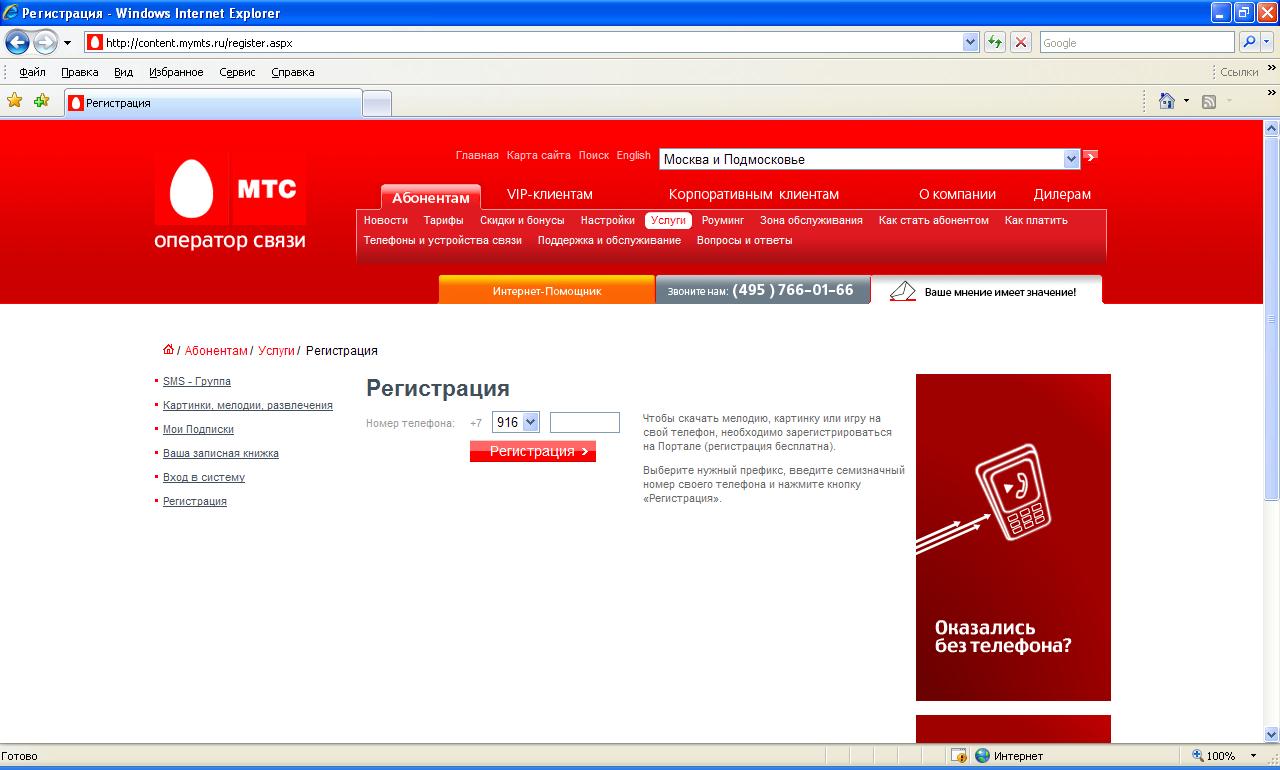Open Картинки, мелодии, развлечения sidebar link
The height and width of the screenshot is (770, 1280).
click(x=248, y=405)
